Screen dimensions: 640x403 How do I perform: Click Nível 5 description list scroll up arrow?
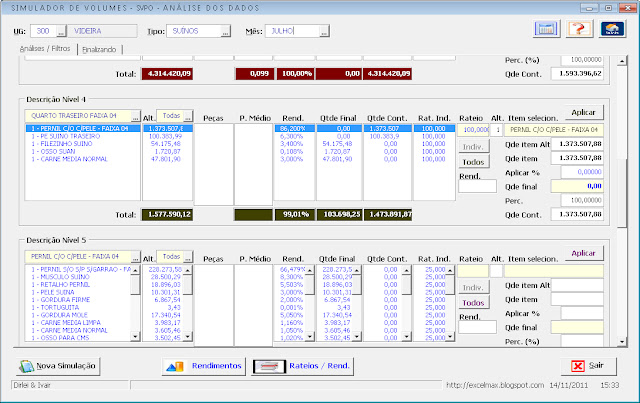[135, 270]
